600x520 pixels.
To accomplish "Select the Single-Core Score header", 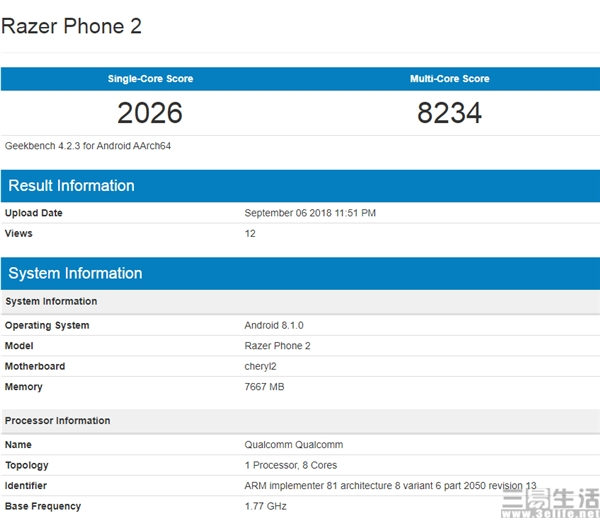I will pos(150,79).
